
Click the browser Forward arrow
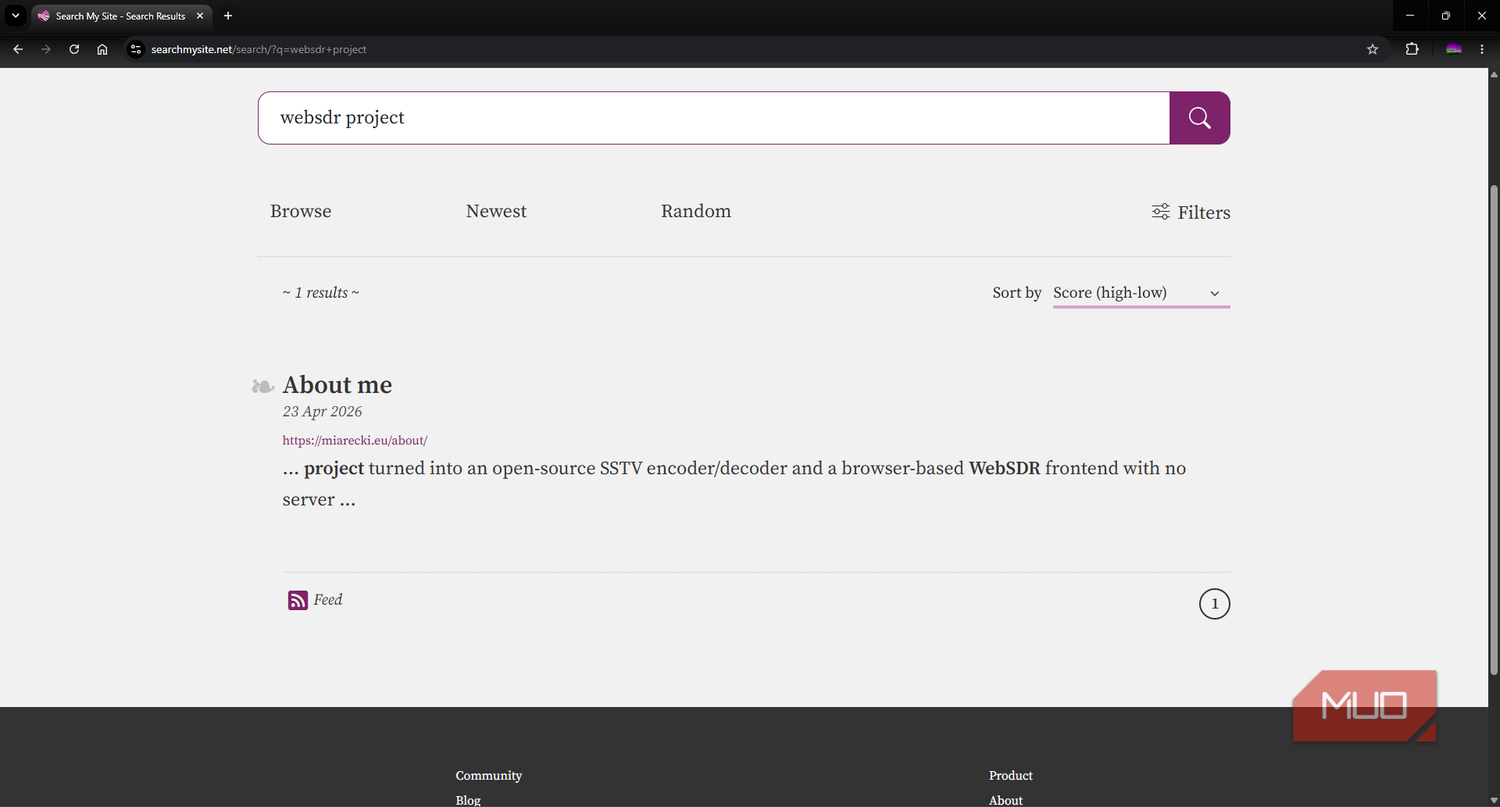[x=46, y=49]
